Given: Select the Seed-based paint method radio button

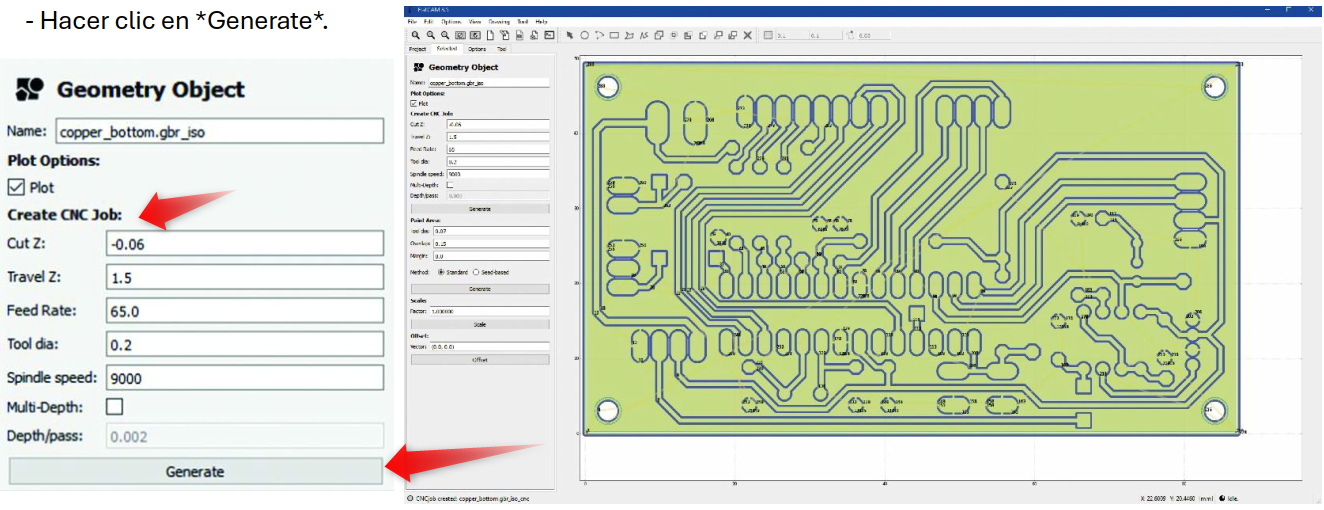Looking at the screenshot, I should (x=475, y=271).
